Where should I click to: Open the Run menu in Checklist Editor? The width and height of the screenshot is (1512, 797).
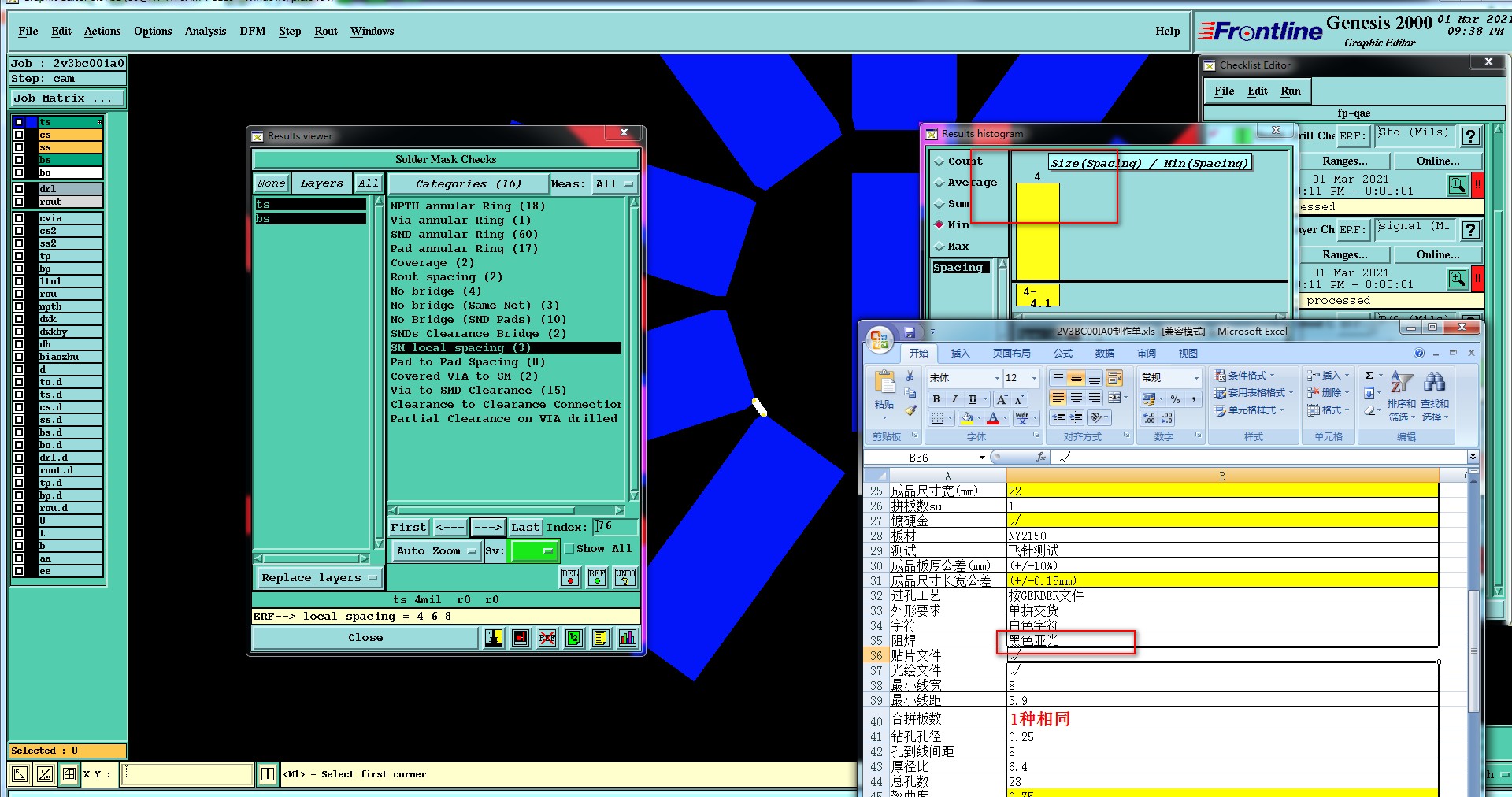[1291, 91]
